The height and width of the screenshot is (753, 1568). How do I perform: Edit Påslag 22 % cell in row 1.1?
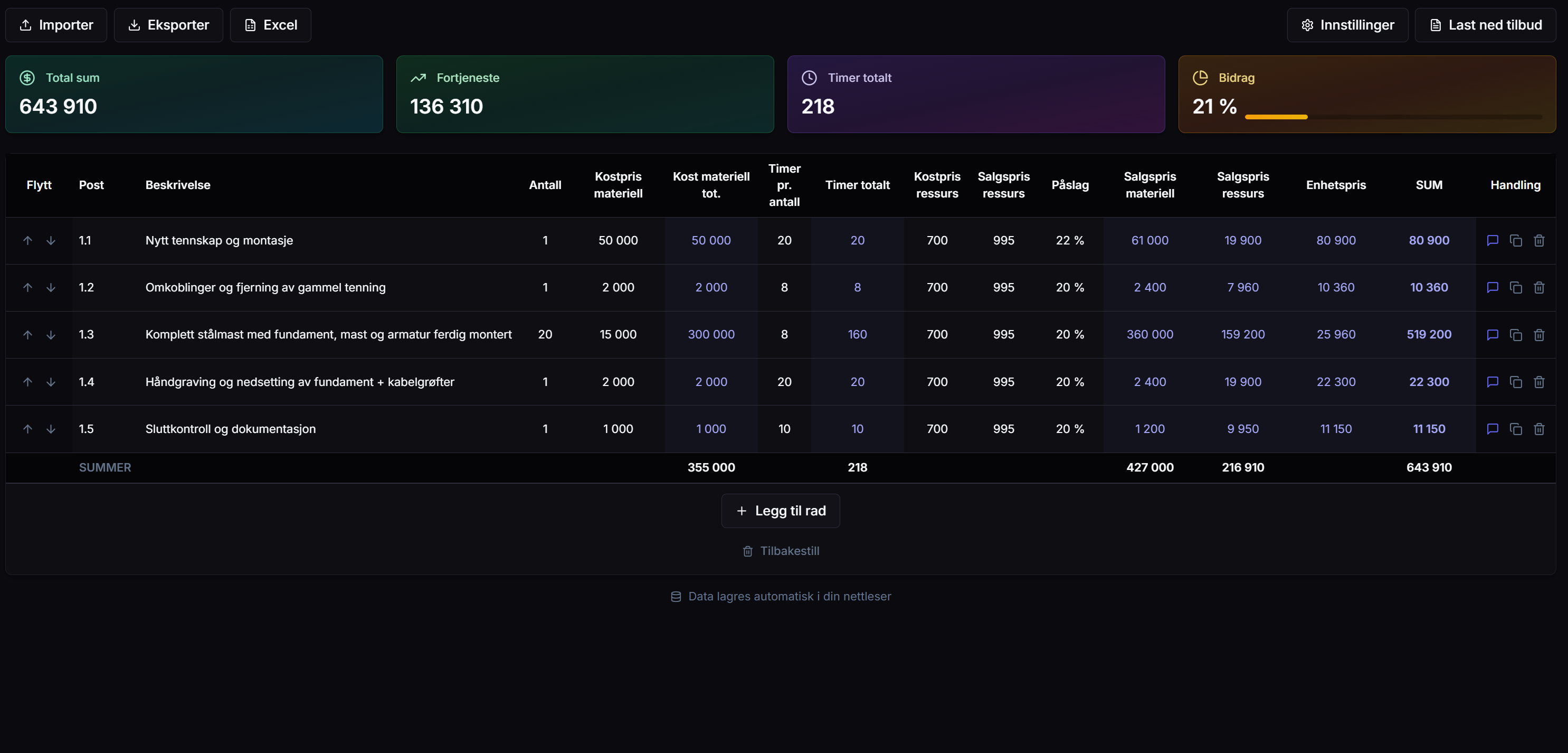1069,241
